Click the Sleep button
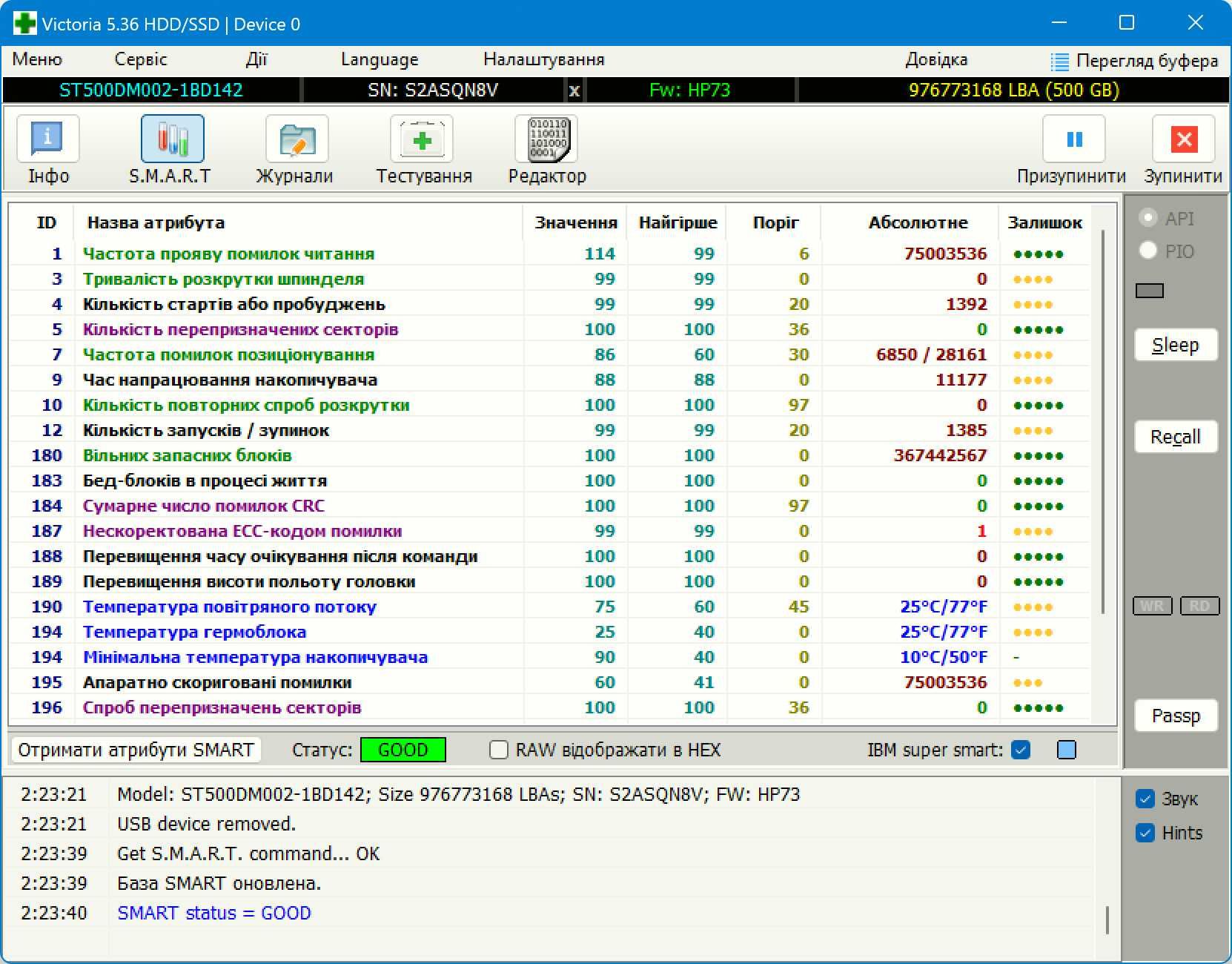 (1176, 345)
